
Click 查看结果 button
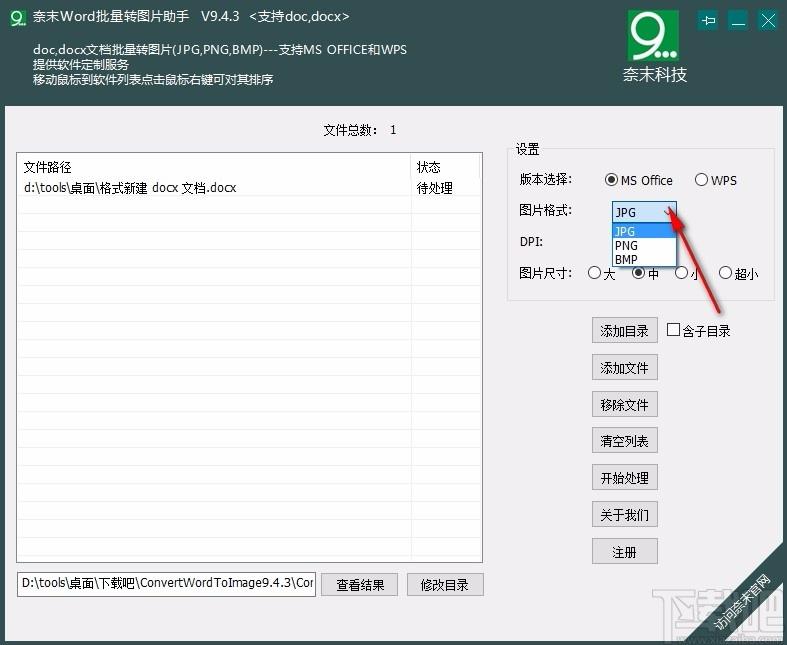click(x=359, y=585)
